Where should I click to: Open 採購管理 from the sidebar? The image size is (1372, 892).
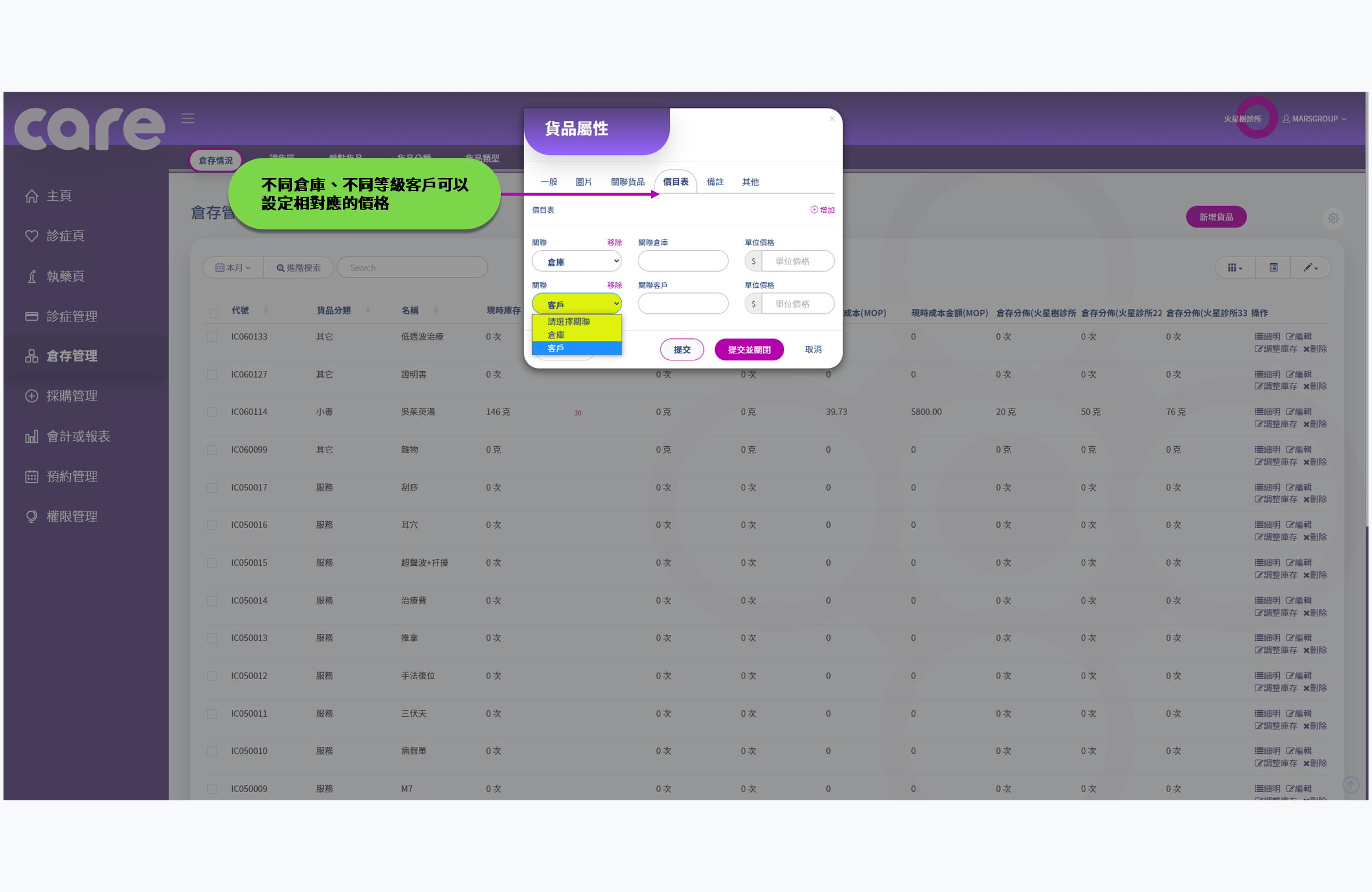pos(71,396)
